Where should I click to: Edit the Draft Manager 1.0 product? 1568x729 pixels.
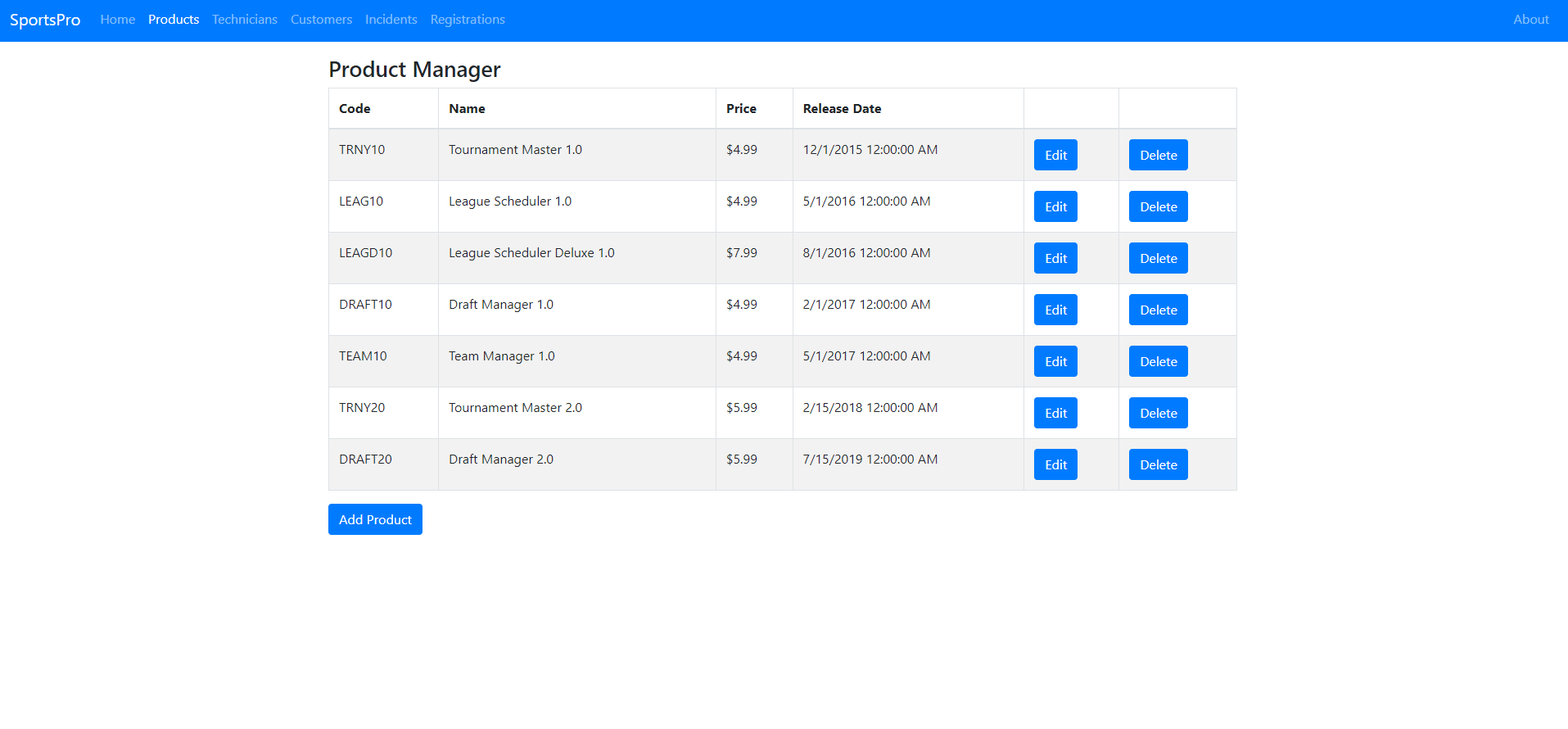pos(1055,310)
